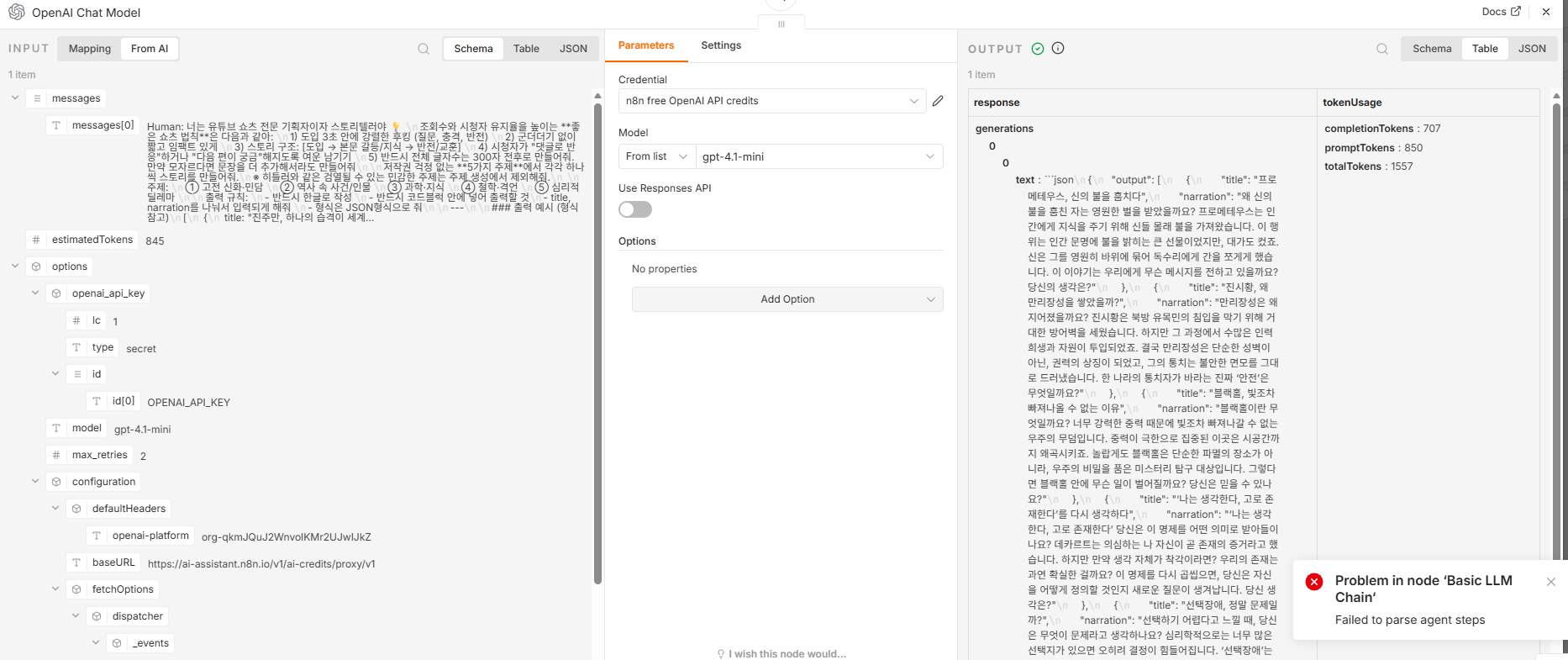
Task: Click the baseURL proxy URL value
Action: pos(261,564)
